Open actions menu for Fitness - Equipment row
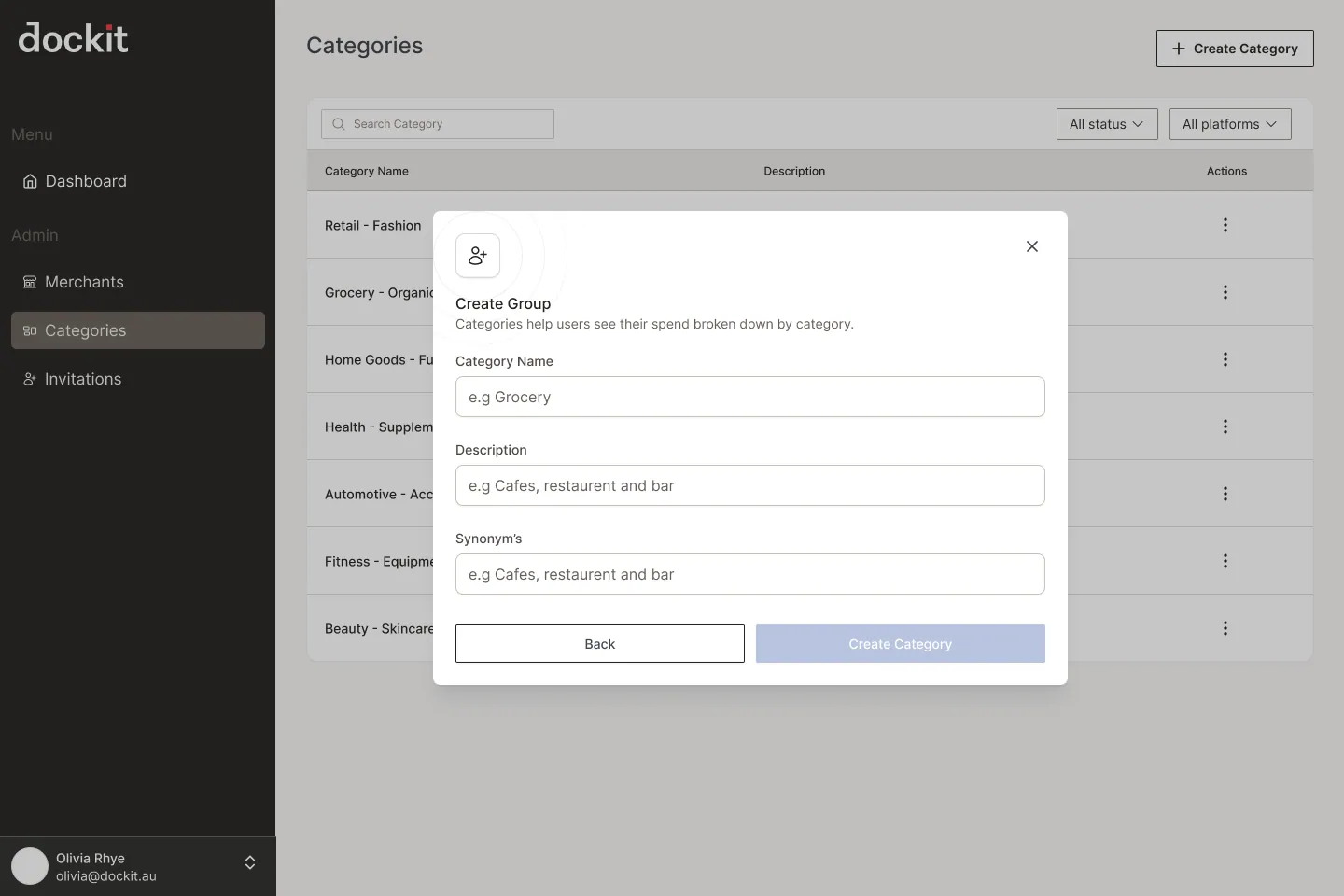 click(1225, 561)
